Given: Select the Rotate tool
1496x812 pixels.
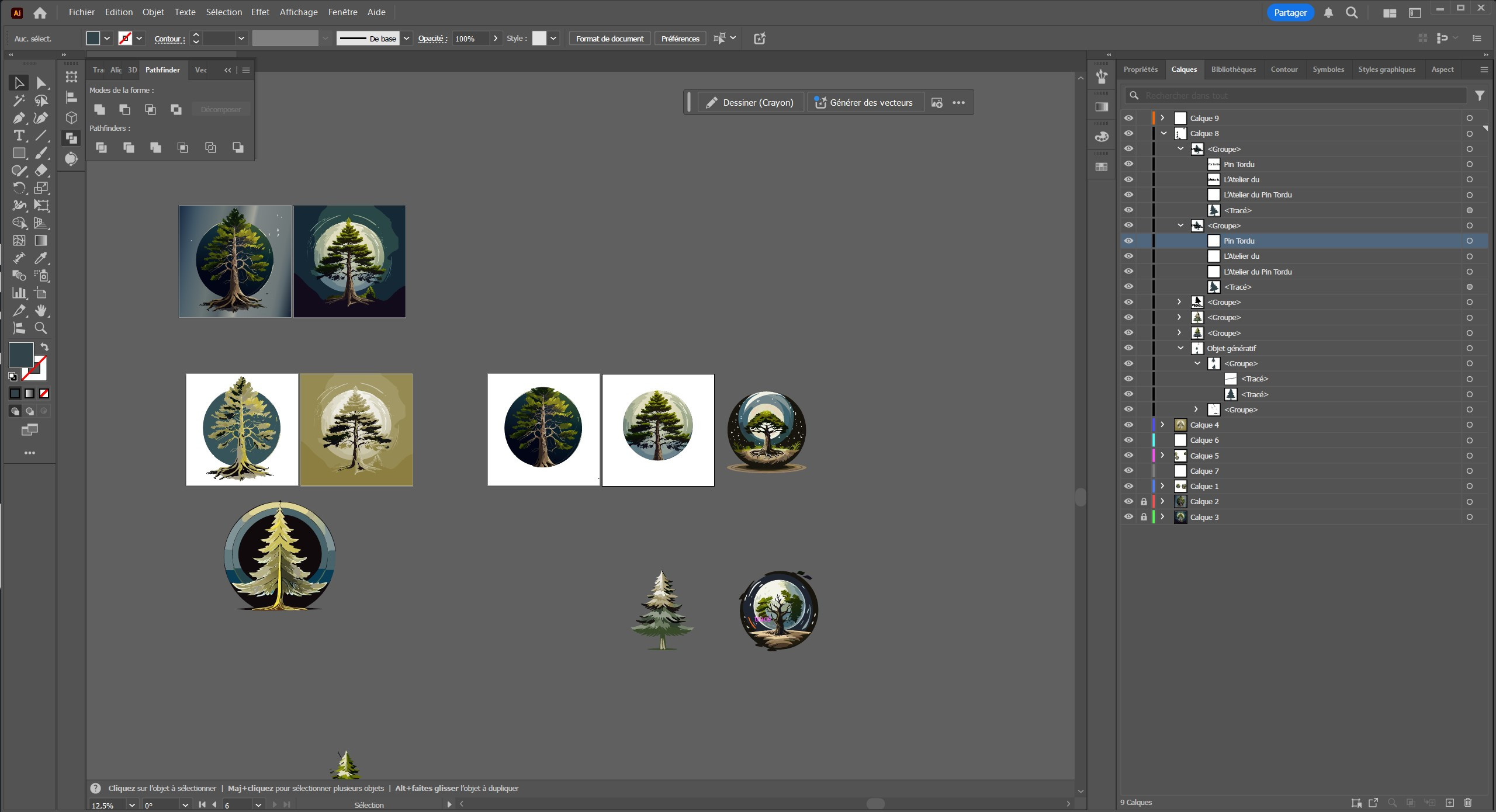Looking at the screenshot, I should tap(19, 188).
